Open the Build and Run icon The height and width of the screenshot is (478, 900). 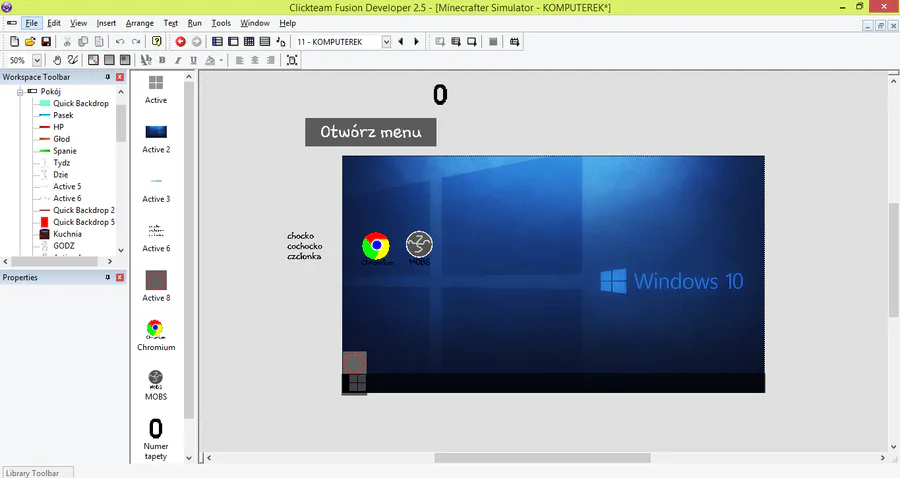514,41
